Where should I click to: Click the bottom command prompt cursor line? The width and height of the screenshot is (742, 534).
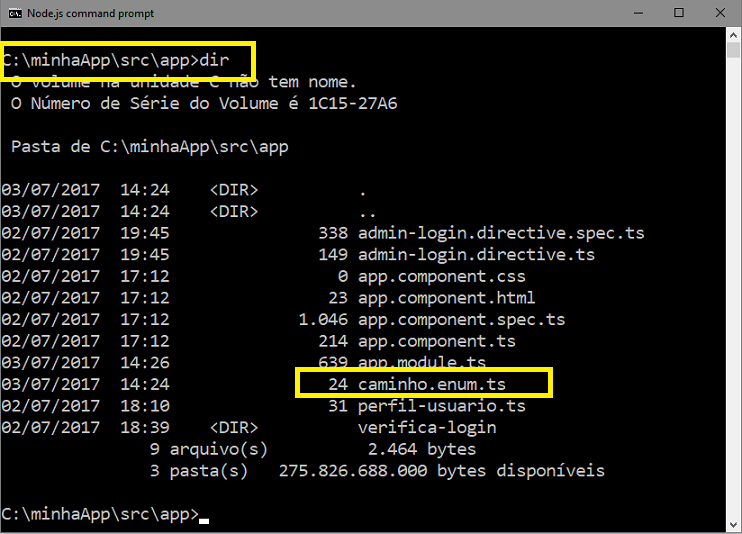point(105,514)
